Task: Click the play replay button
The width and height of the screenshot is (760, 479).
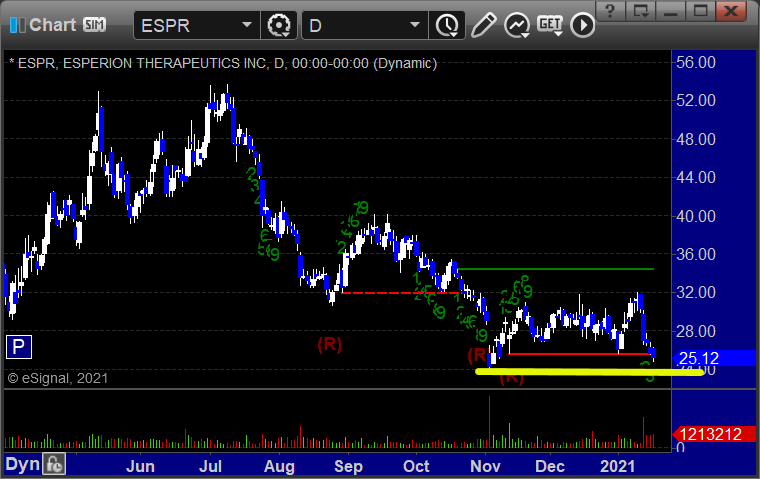Action: click(583, 25)
